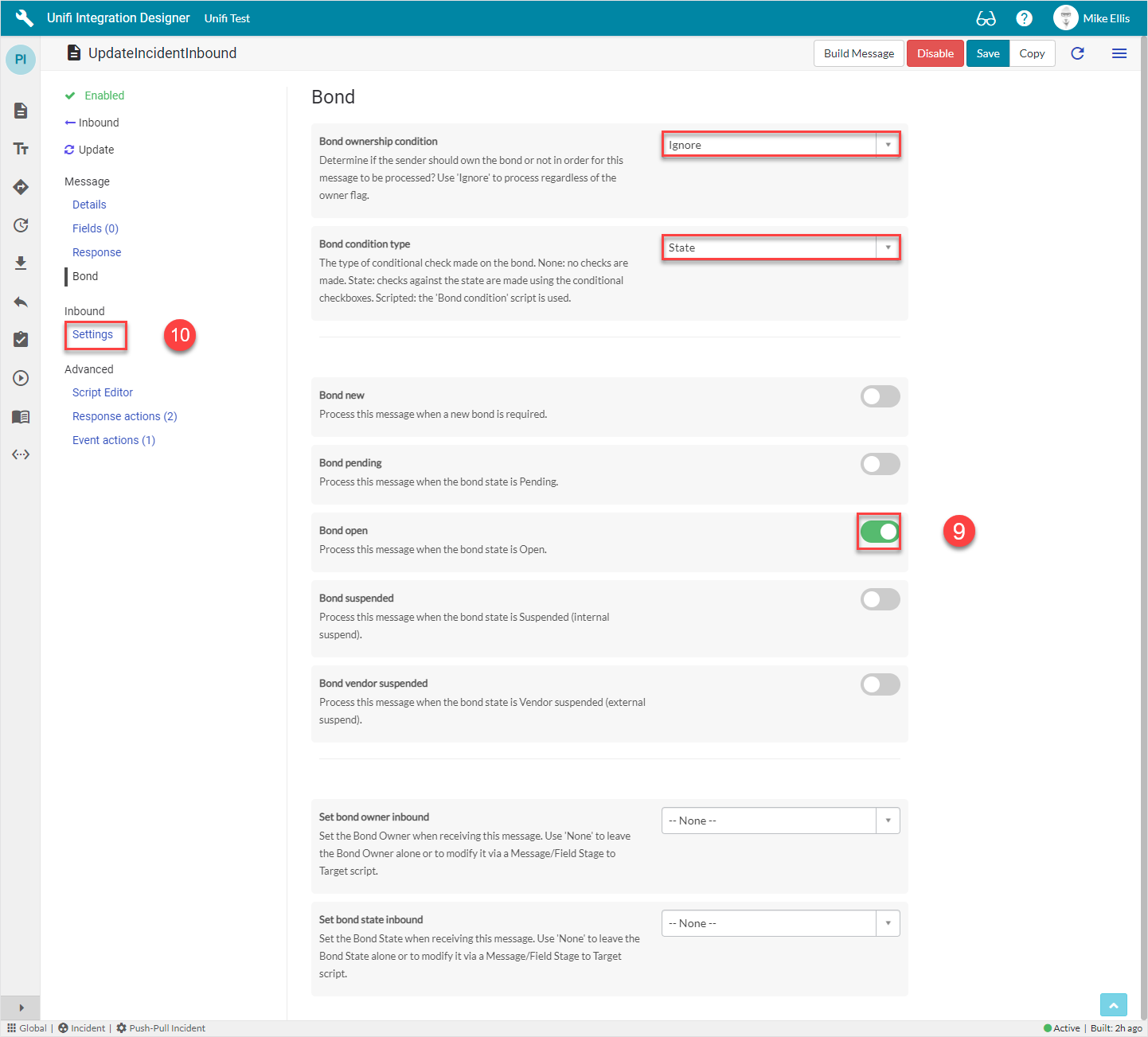Image resolution: width=1148 pixels, height=1037 pixels.
Task: Go to Script Editor in Advanced
Action: (103, 392)
